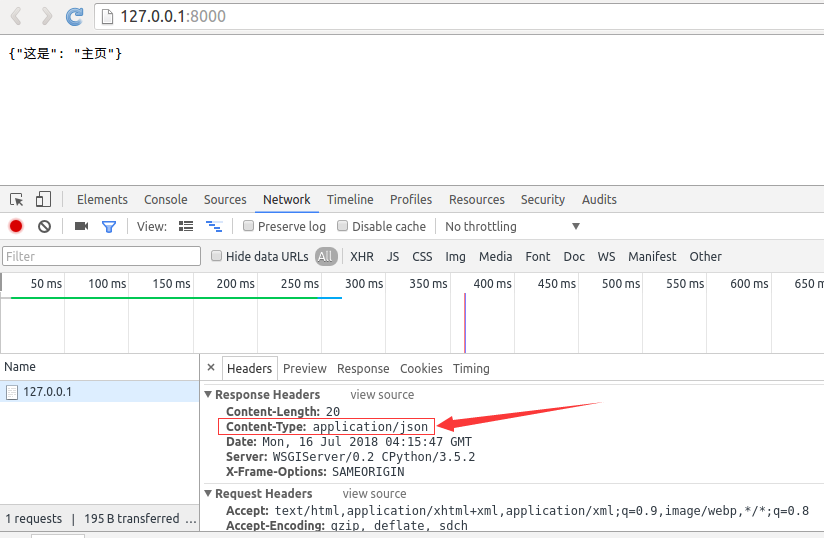Open the Elements panel tab
This screenshot has width=824, height=538.
click(x=102, y=200)
